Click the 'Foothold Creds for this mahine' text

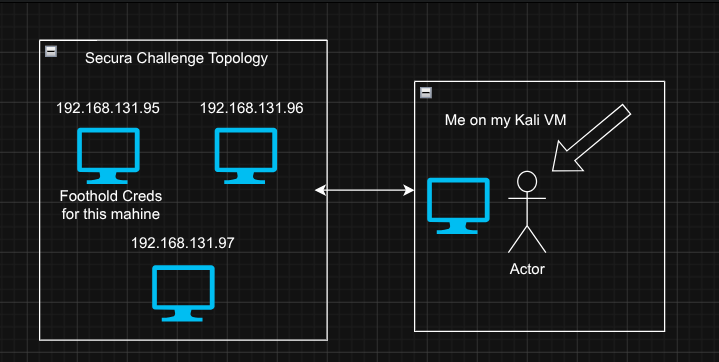coord(111,205)
